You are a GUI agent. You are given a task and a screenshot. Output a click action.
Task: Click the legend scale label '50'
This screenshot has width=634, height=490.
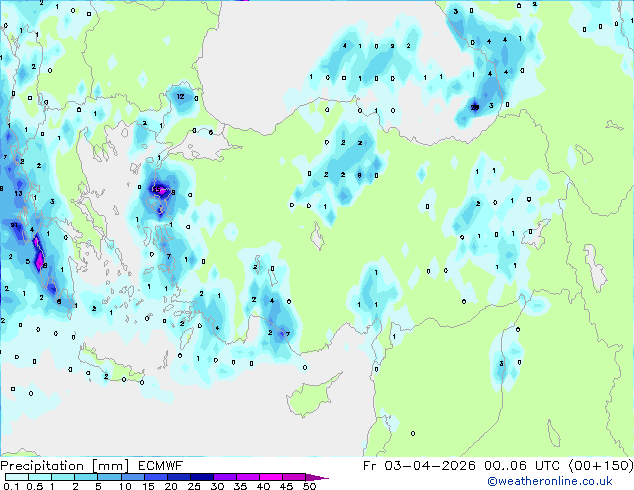(x=310, y=486)
